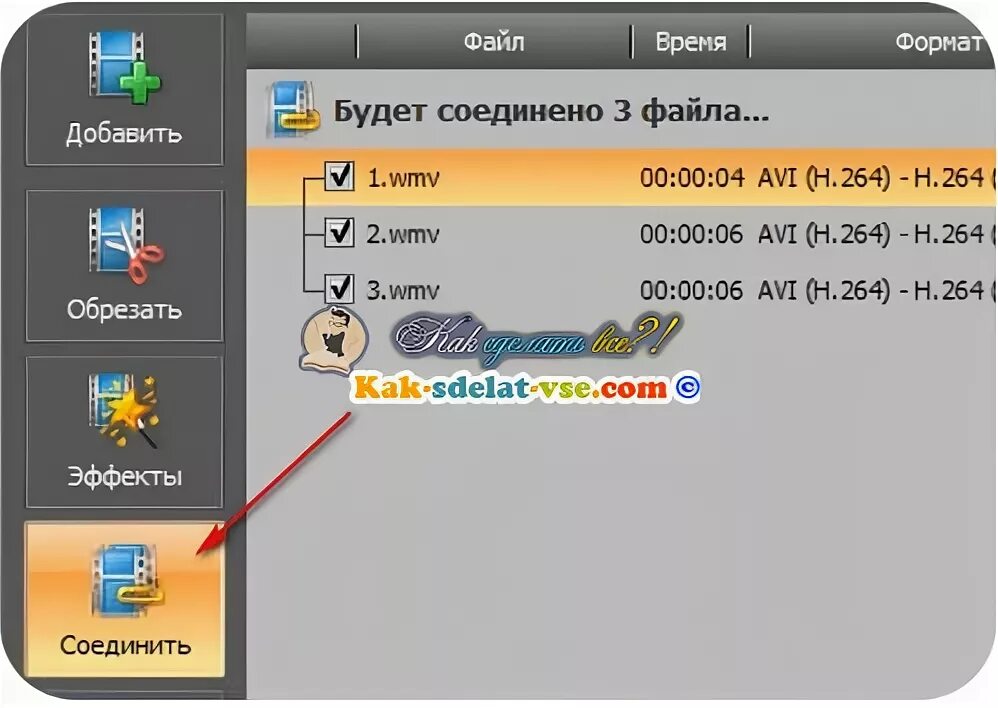Screen dimensions: 998x708
Task: Select the Будет соединено 3 файла group row
Action: [x=621, y=110]
